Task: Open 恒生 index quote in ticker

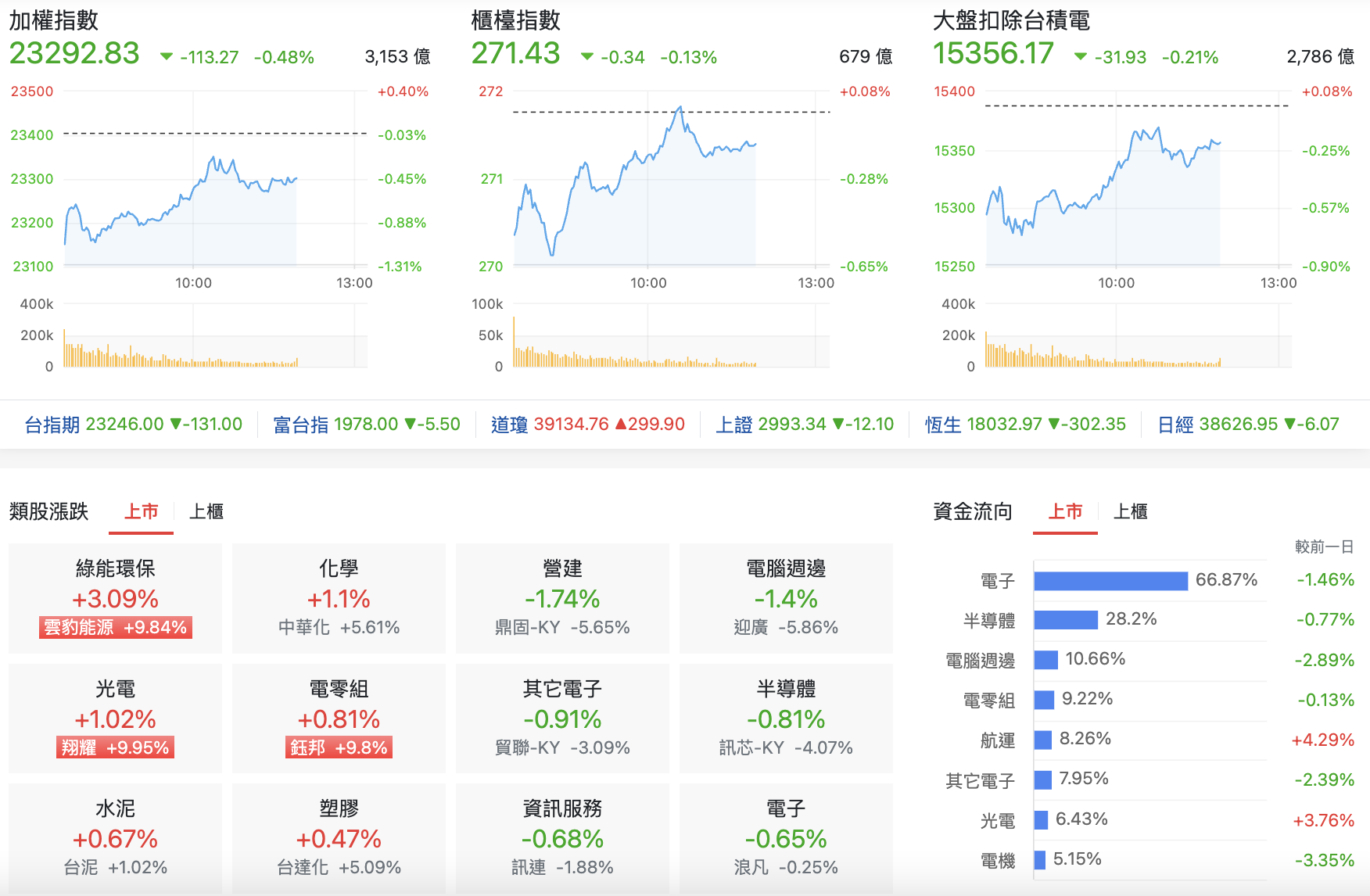Action: (1026, 424)
